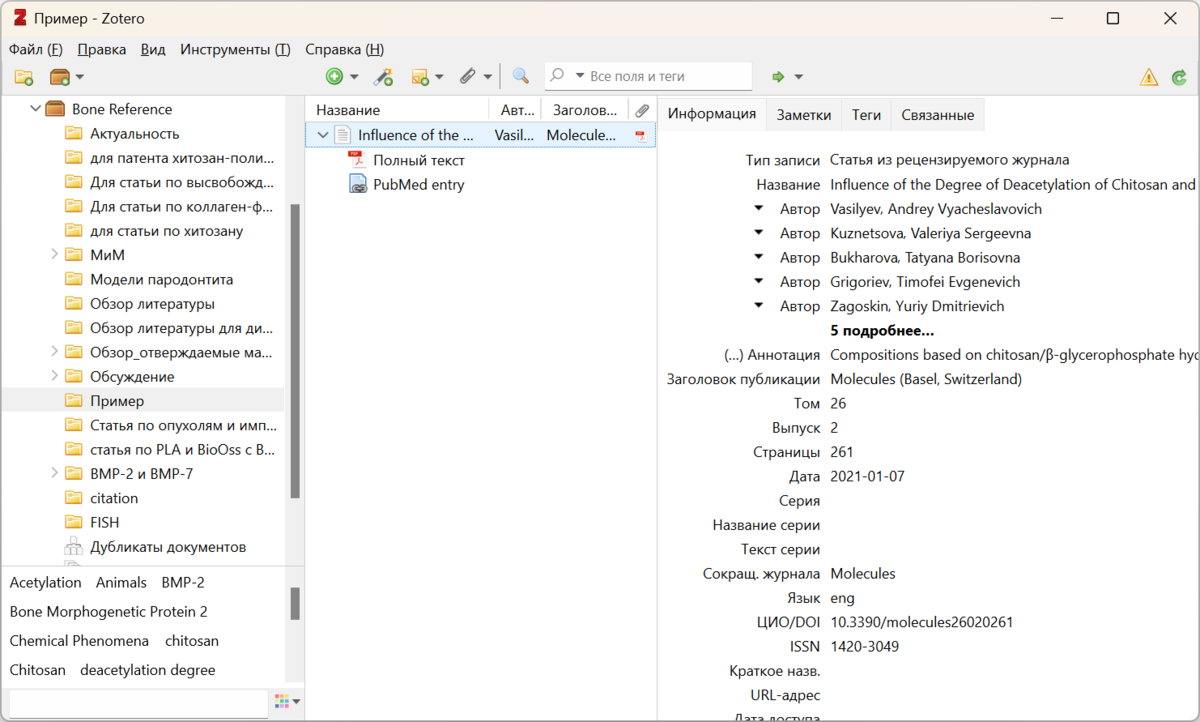Click the attachment column paperclip header

(x=642, y=110)
